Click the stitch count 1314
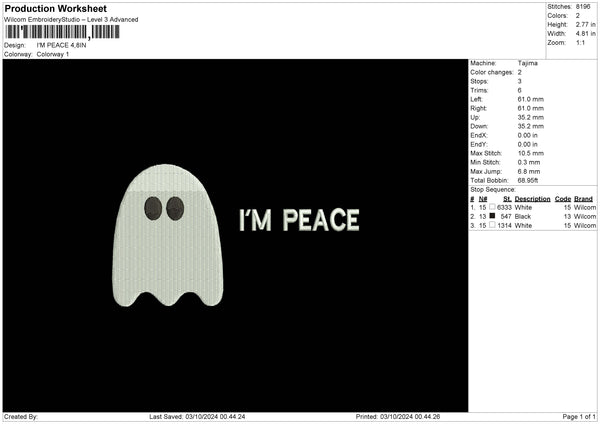Image resolution: width=600 pixels, height=424 pixels. pyautogui.click(x=504, y=226)
